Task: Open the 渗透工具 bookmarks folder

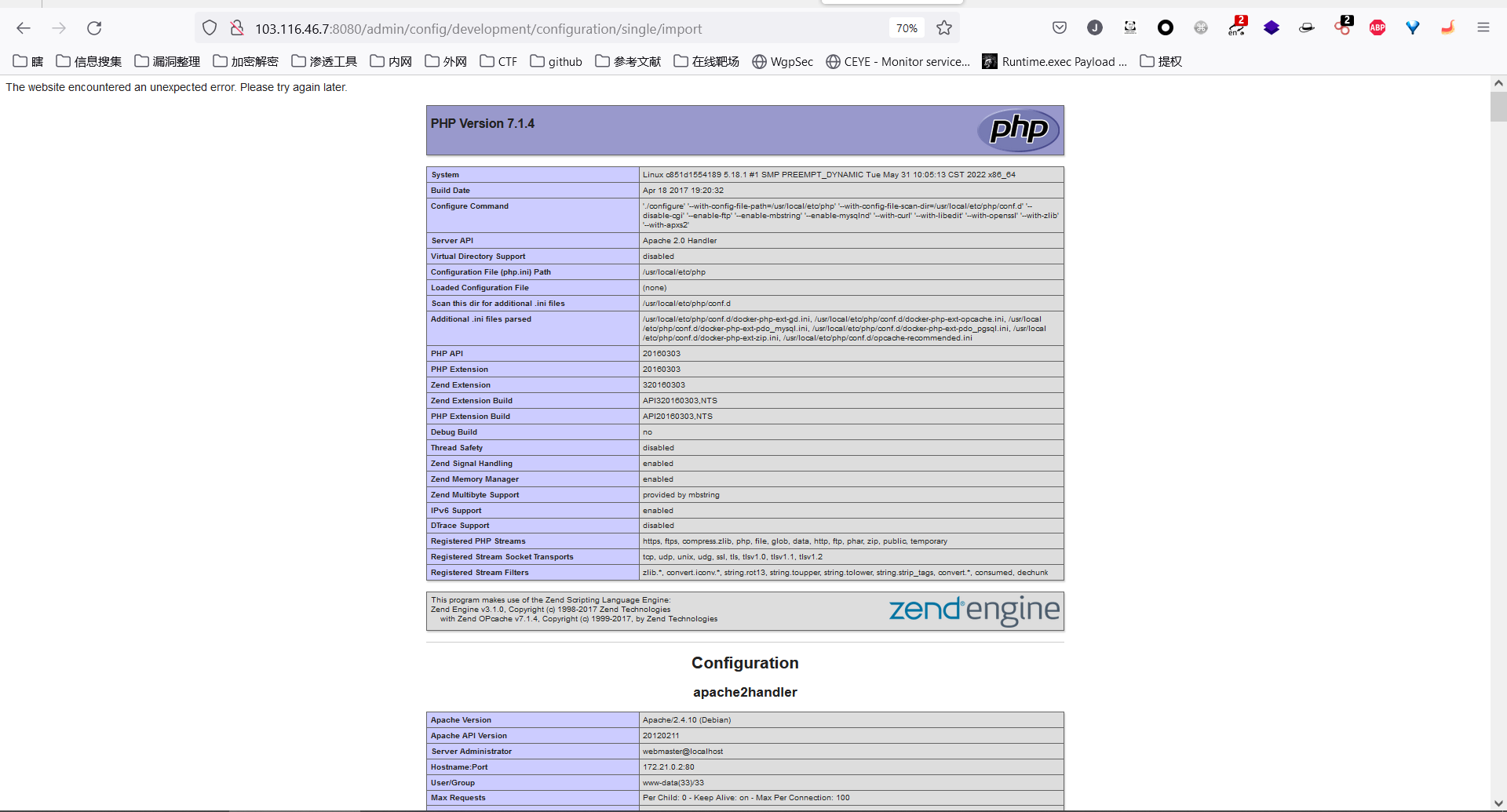Action: (x=323, y=61)
